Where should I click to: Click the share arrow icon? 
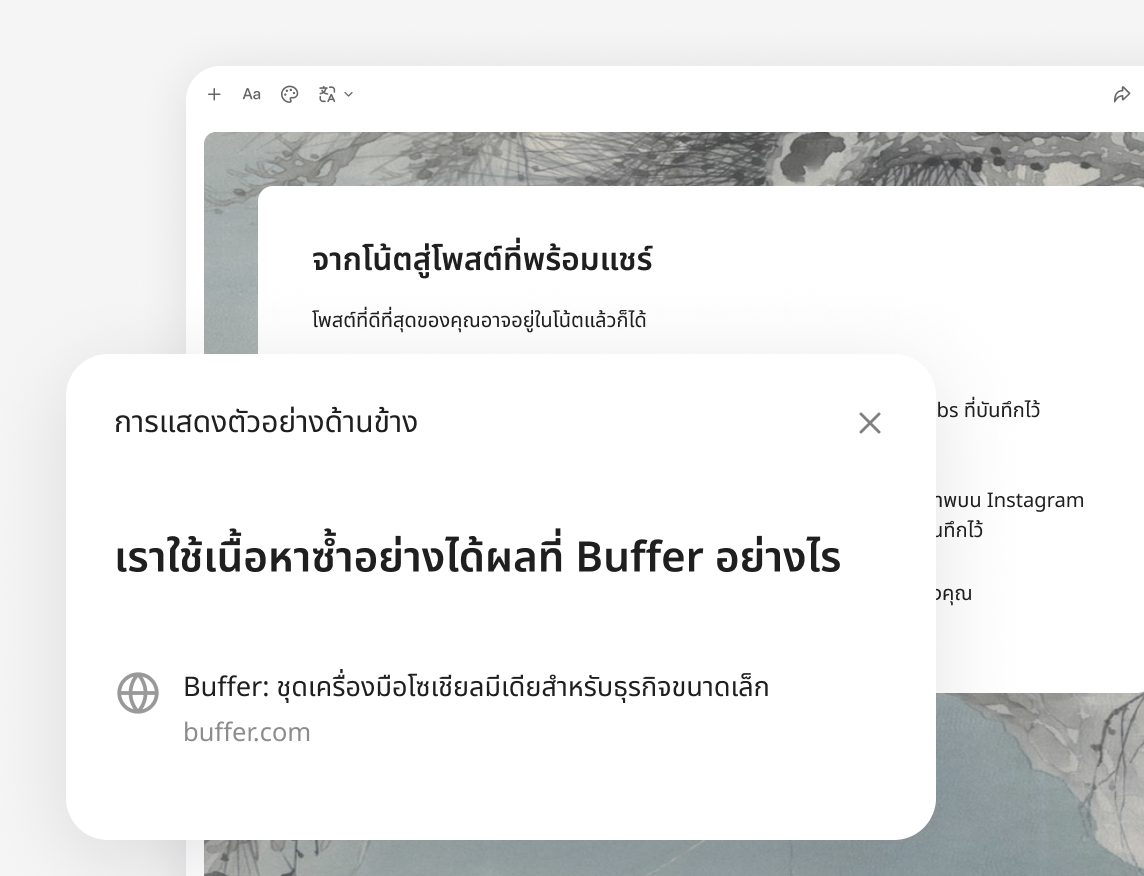click(1121, 95)
